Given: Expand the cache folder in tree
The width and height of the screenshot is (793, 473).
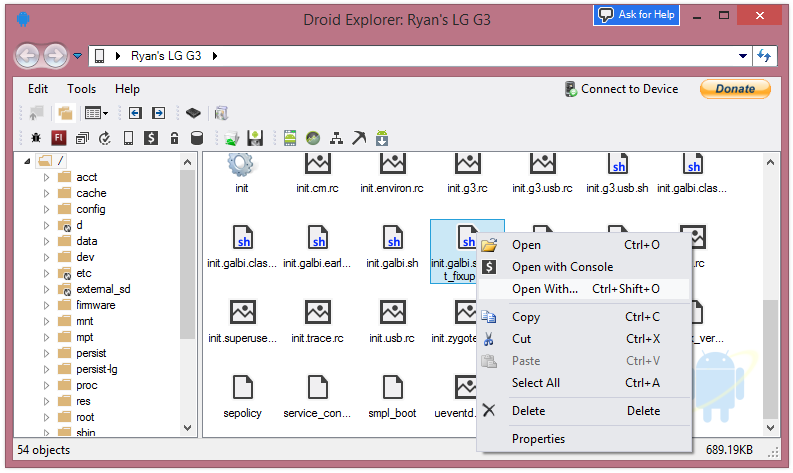Looking at the screenshot, I should pos(46,193).
